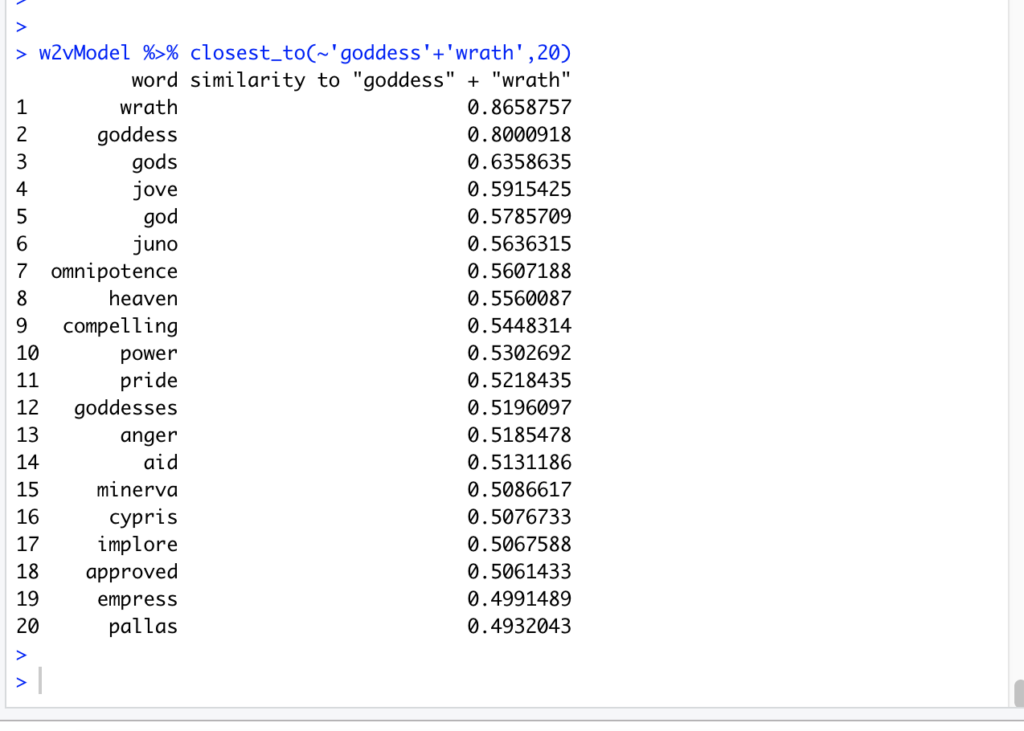Click the word 'omnipotence' in row 7
This screenshot has width=1024, height=731.
click(x=114, y=271)
